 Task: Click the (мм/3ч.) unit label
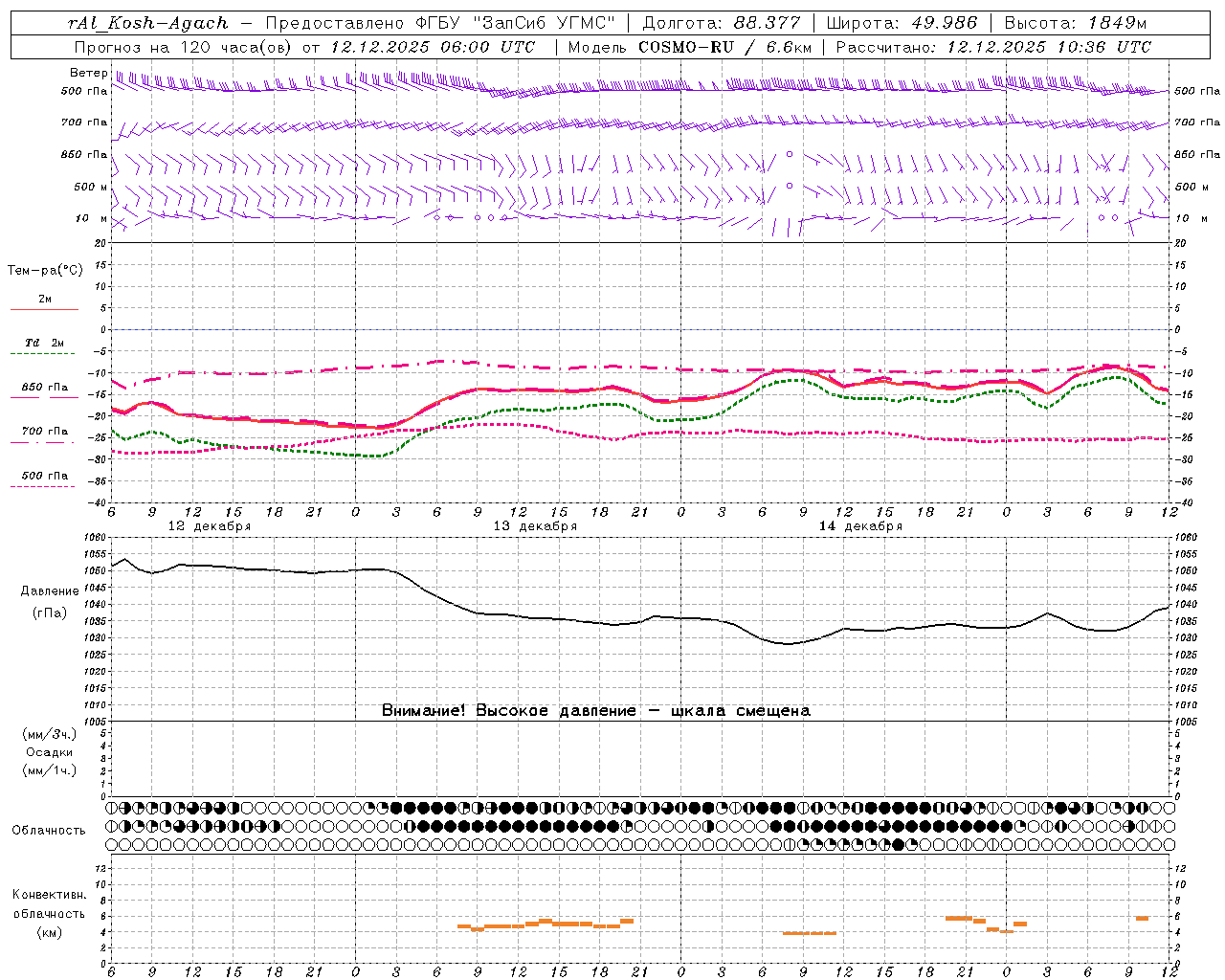[50, 734]
